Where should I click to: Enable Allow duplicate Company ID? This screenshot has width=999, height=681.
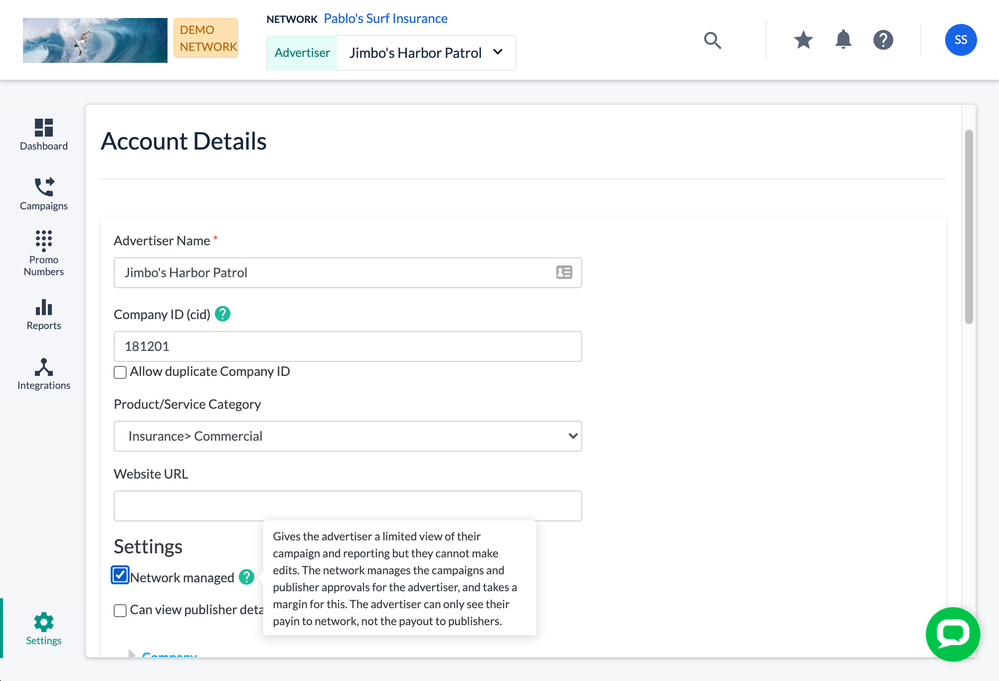tap(120, 372)
